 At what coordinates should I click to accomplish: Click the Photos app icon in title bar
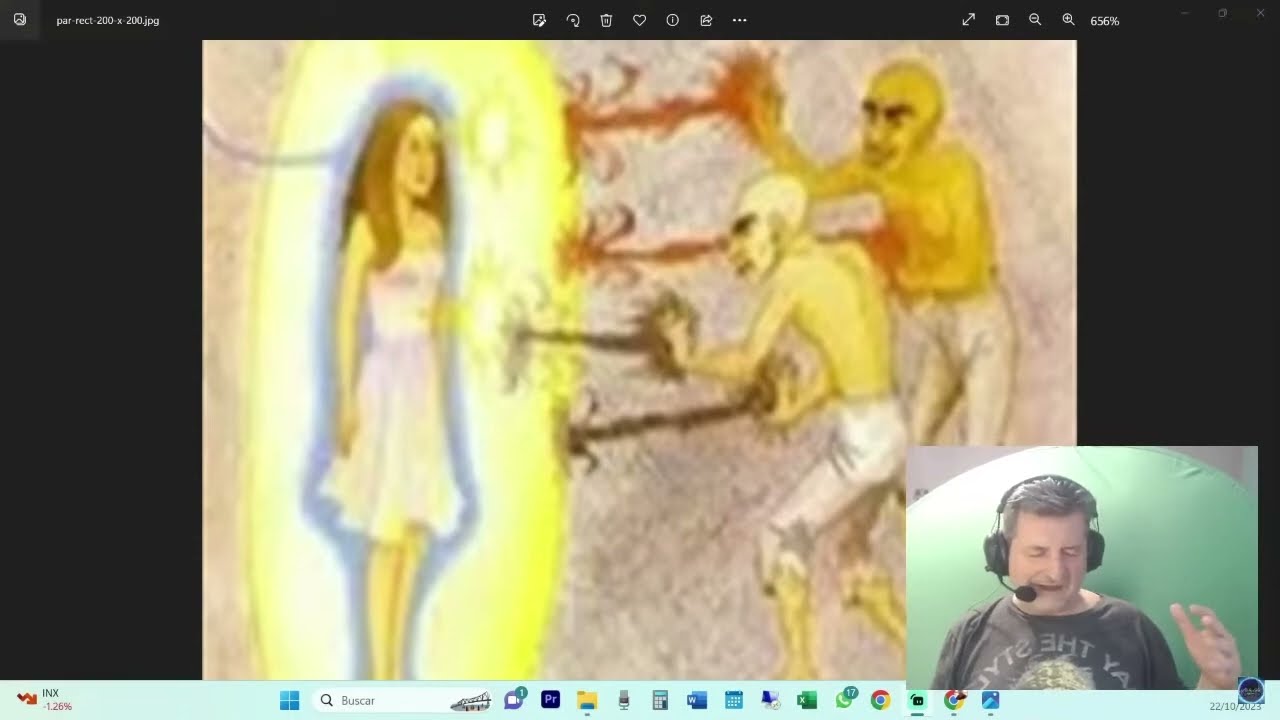(x=20, y=20)
